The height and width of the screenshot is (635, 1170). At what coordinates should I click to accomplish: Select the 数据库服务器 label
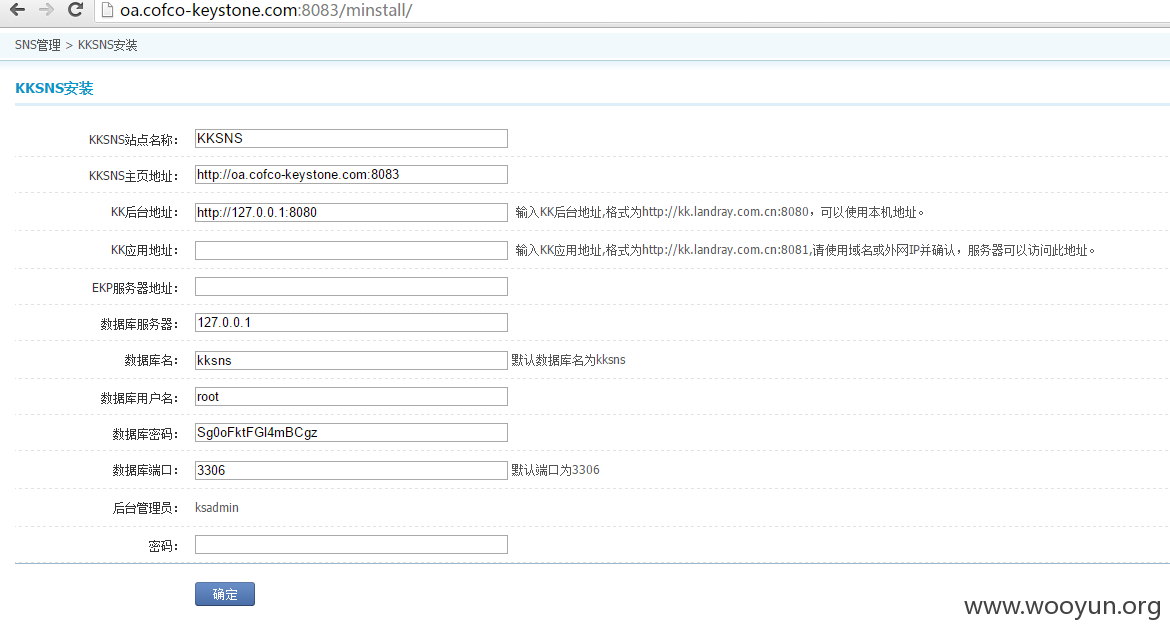coord(140,324)
